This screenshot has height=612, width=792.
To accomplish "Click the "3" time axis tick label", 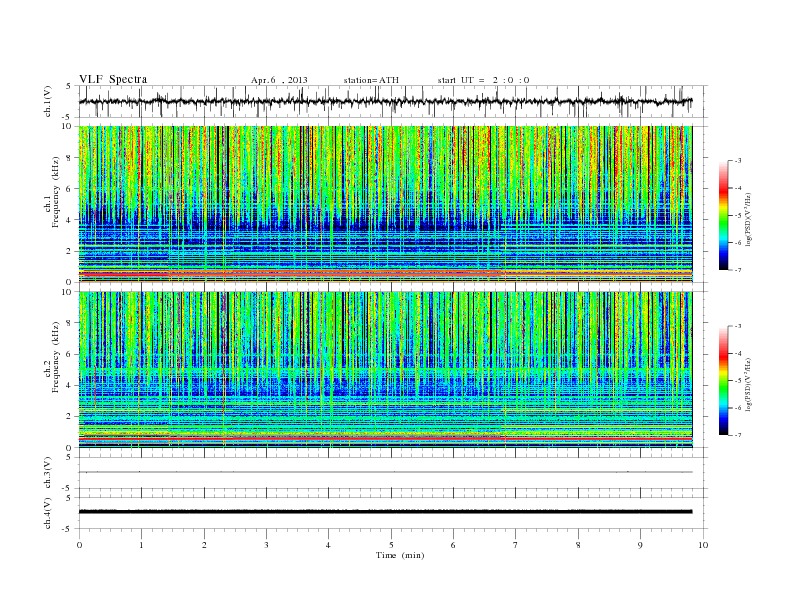I will click(x=266, y=545).
